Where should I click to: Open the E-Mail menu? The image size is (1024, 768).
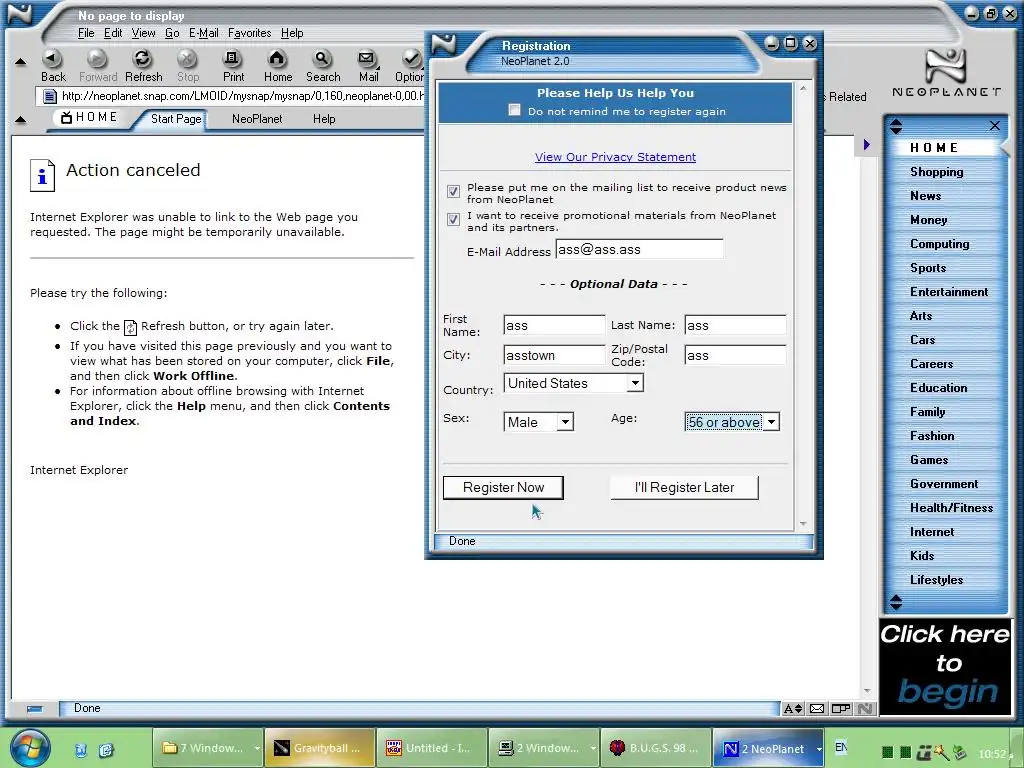(x=203, y=33)
